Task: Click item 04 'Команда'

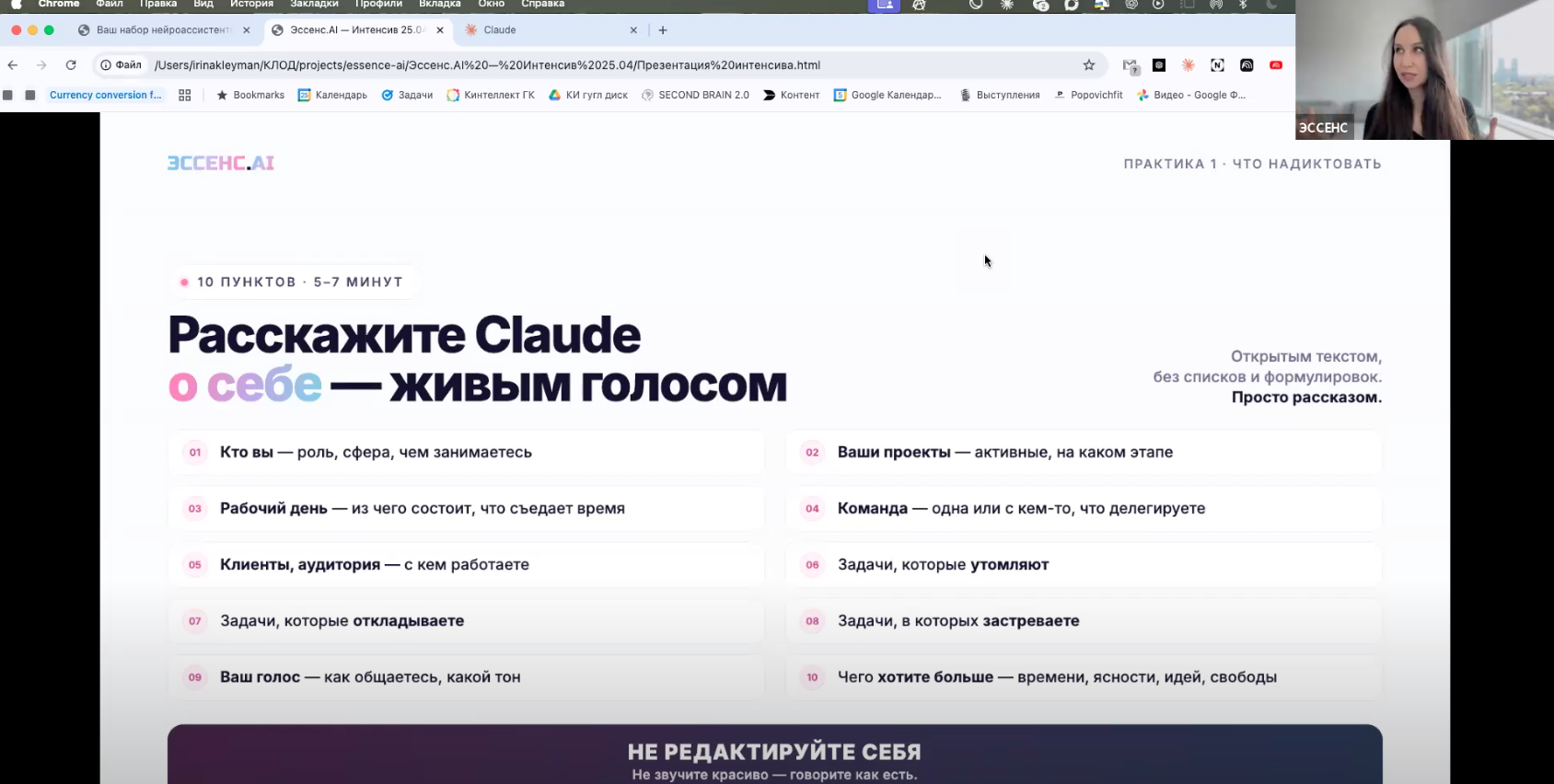Action: click(1084, 508)
